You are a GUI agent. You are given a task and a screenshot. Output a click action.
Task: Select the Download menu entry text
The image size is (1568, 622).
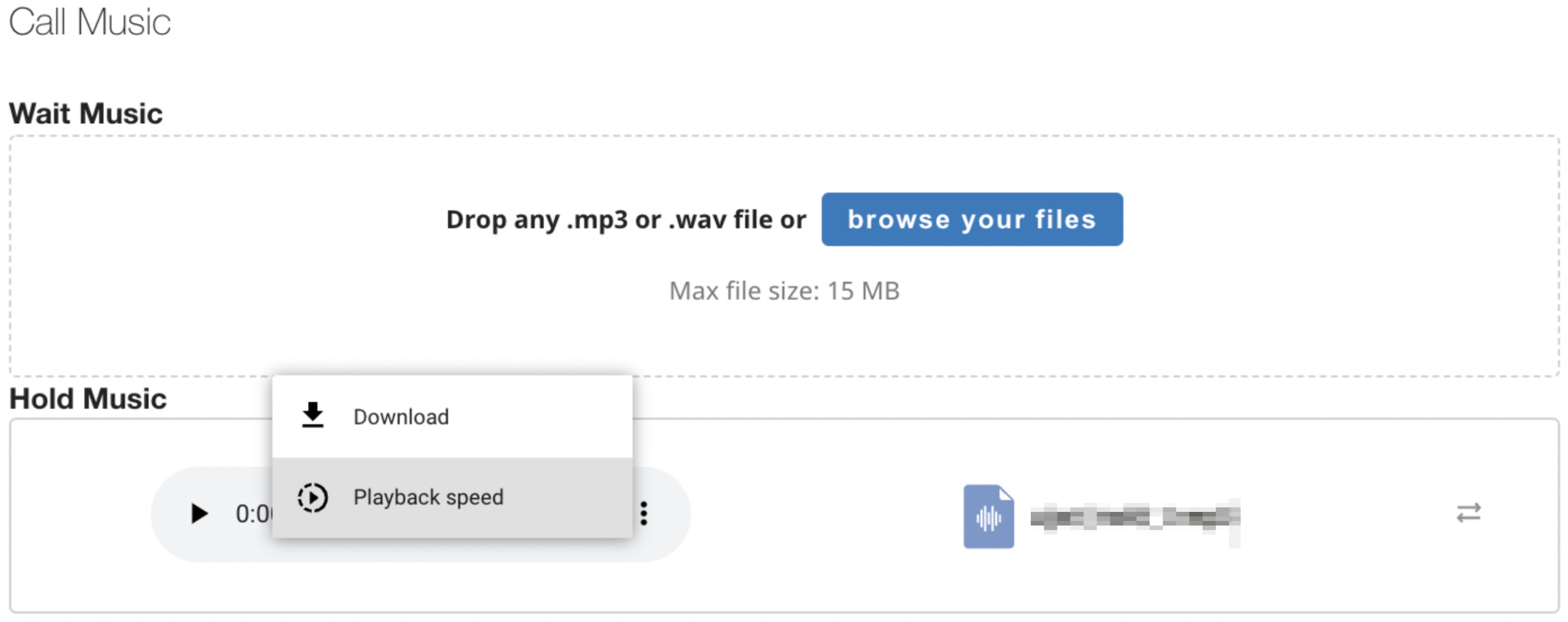pos(401,417)
